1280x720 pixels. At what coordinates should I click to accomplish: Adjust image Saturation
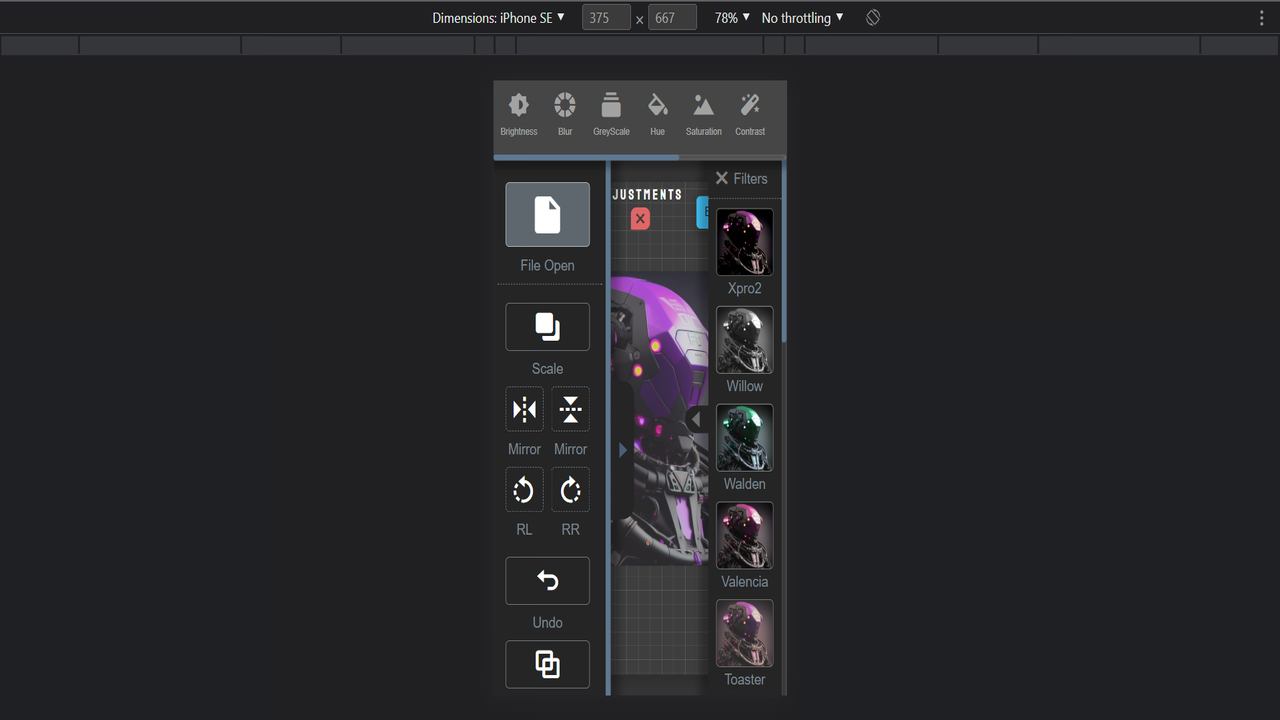(x=703, y=112)
